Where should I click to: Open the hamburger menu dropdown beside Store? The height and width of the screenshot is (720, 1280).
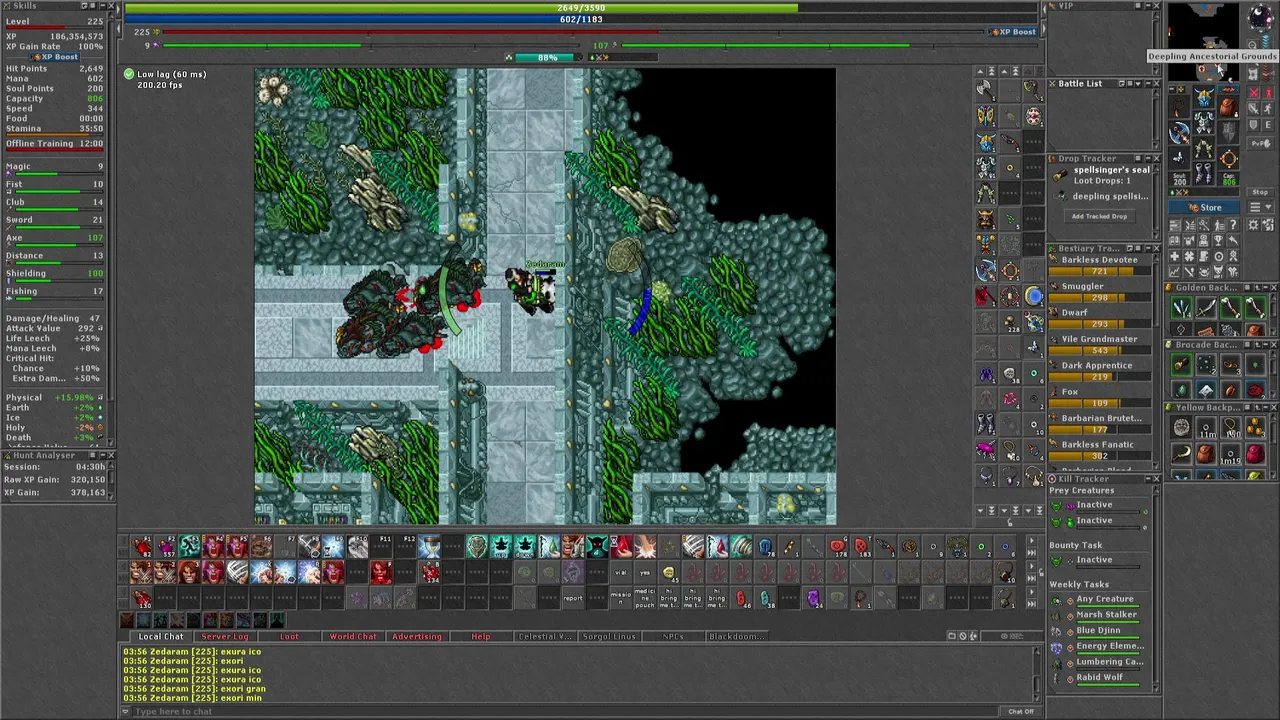click(x=1260, y=207)
